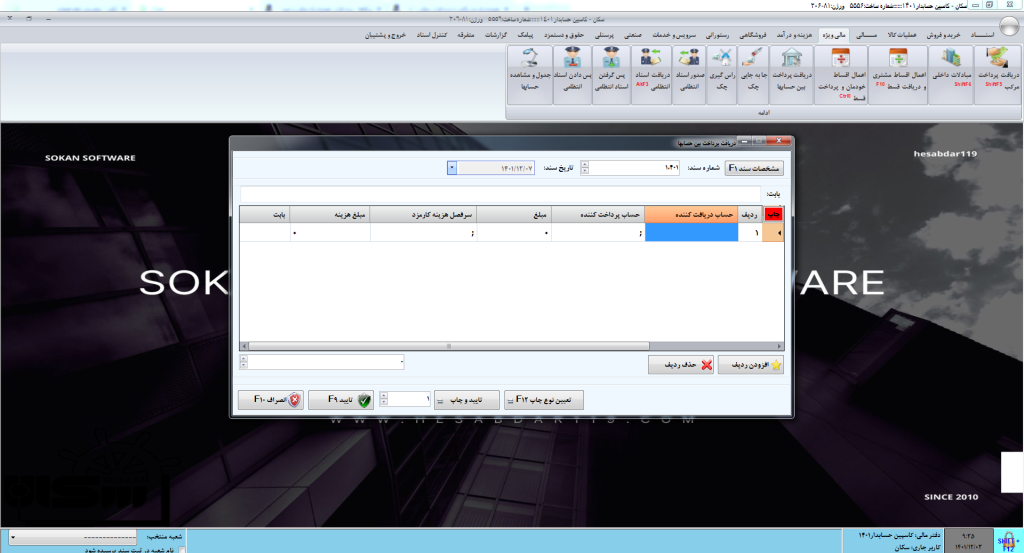Click the حساب پرداخت کننده column header
1024x553 pixels.
pyautogui.click(x=598, y=214)
